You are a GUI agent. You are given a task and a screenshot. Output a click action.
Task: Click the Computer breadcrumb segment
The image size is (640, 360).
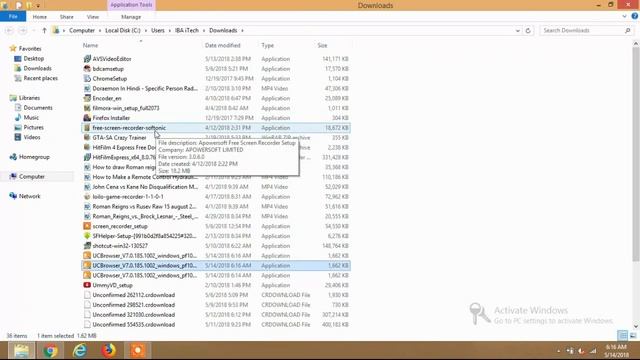tap(82, 31)
